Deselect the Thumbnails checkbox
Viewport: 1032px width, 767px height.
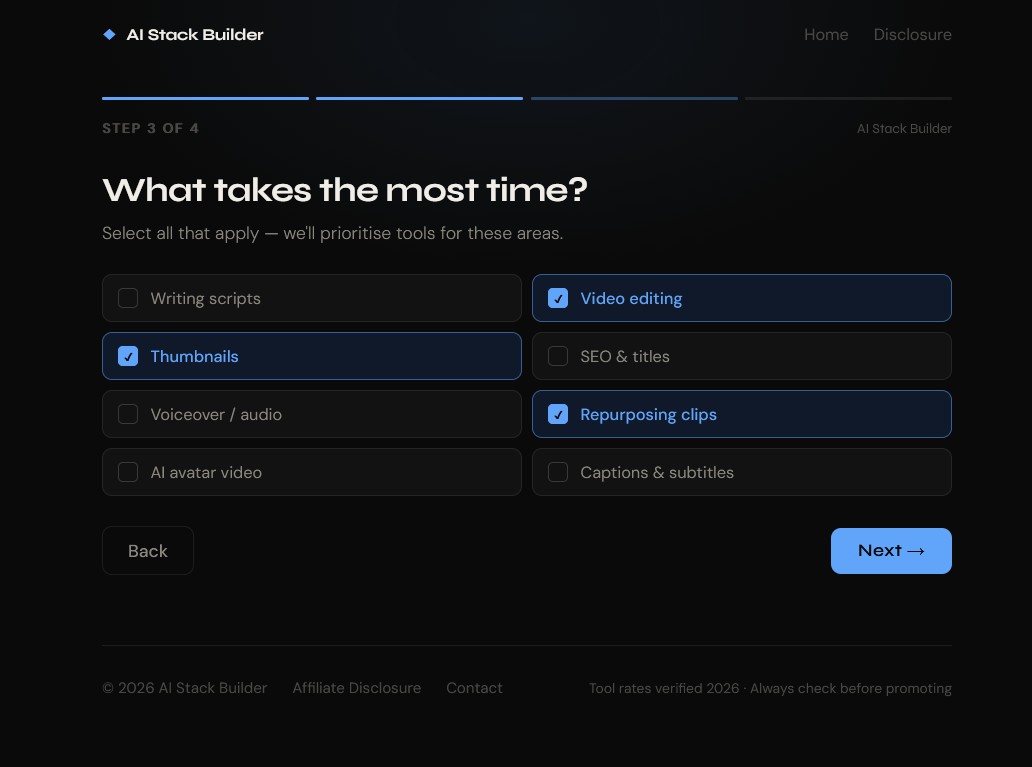128,356
